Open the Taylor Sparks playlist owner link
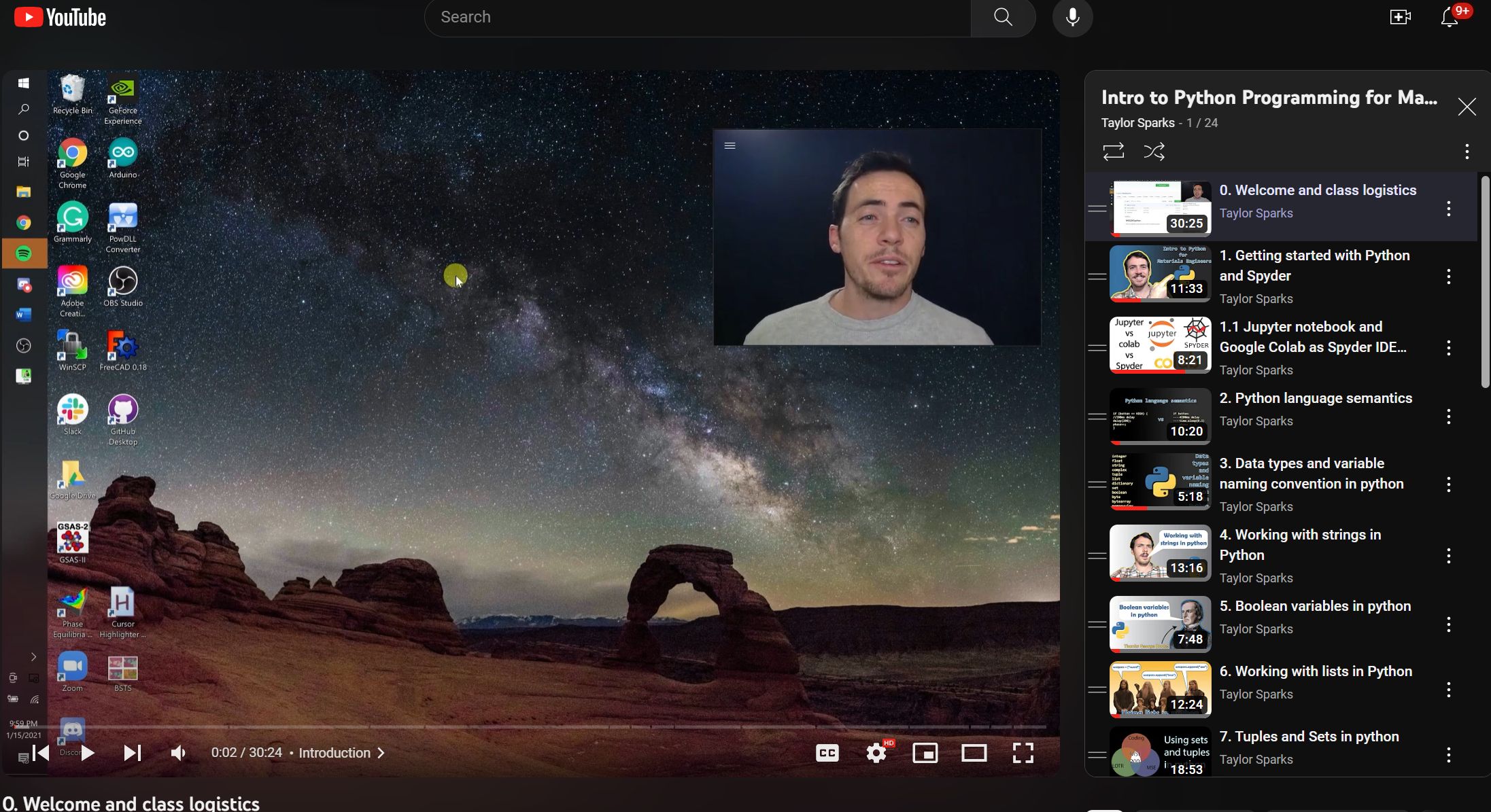 [1137, 123]
